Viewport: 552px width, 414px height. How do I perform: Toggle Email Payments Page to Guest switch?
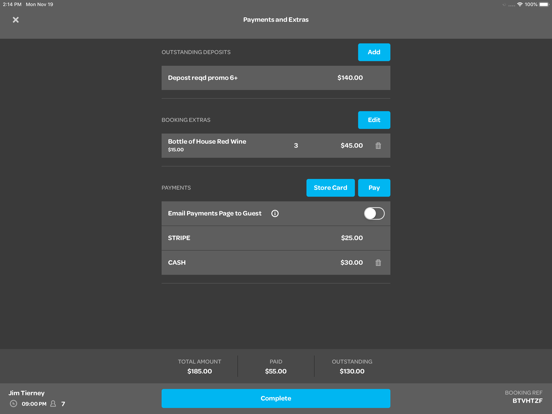(374, 213)
